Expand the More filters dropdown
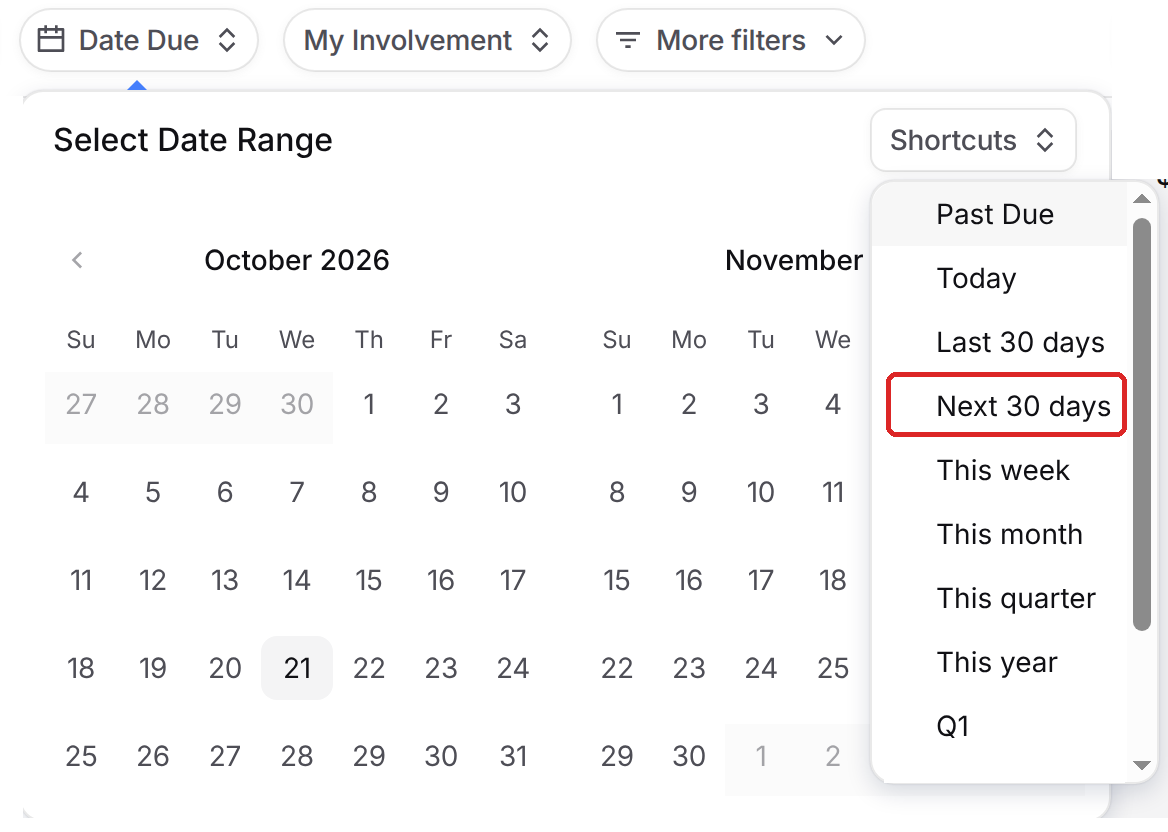Viewport: 1168px width, 832px height. (x=730, y=40)
